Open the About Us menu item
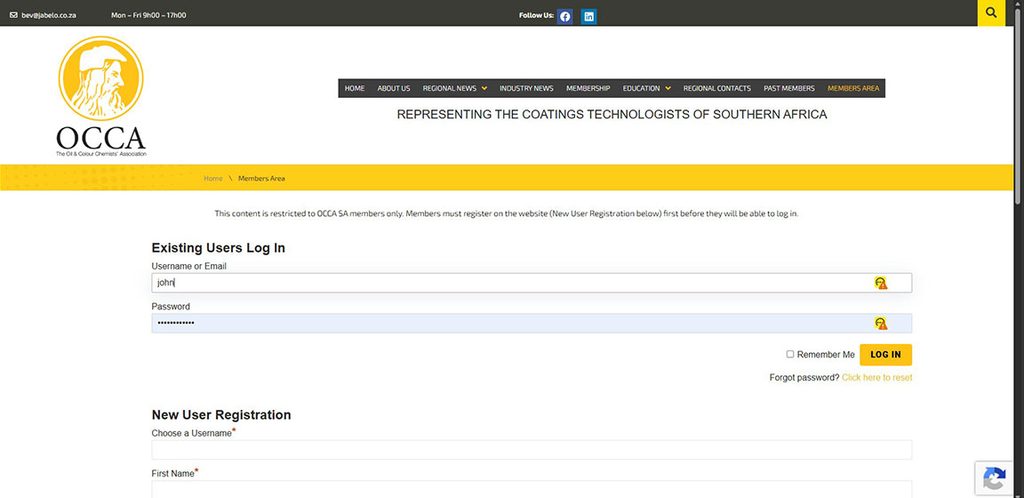Screen dimensions: 1024x498 (x=394, y=88)
